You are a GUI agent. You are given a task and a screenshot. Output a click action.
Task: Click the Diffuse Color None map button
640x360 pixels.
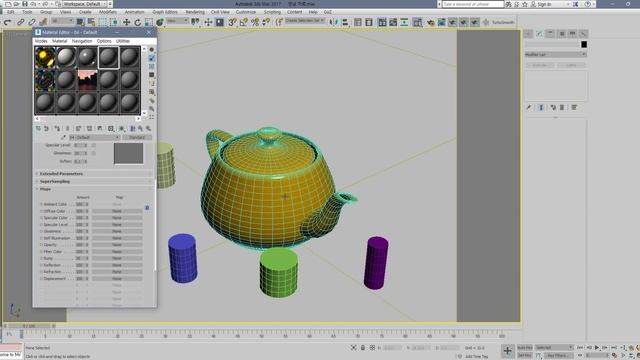coord(117,211)
